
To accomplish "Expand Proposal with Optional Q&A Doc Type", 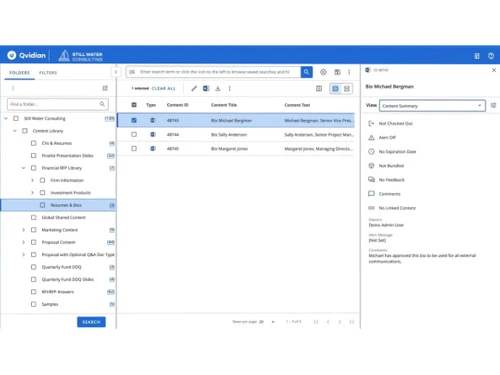I will point(23,255).
